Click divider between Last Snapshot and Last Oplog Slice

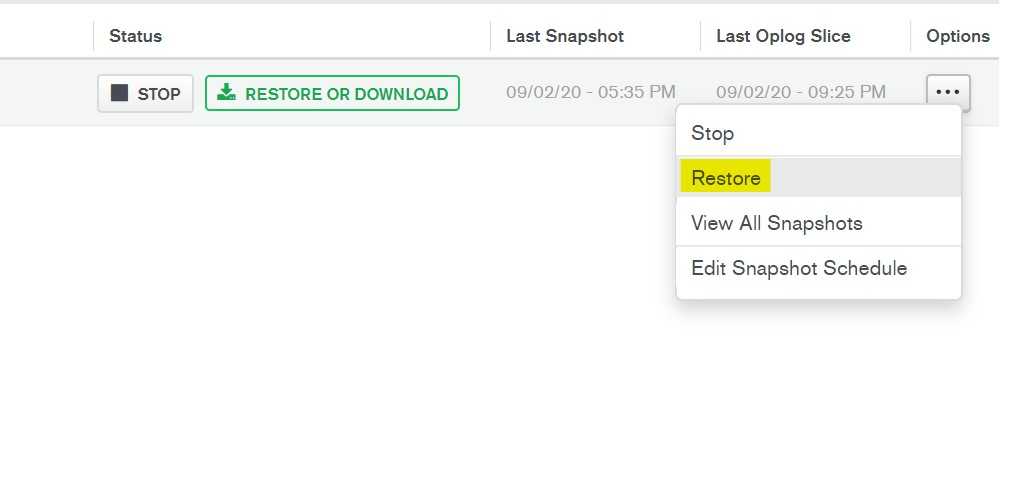point(701,36)
